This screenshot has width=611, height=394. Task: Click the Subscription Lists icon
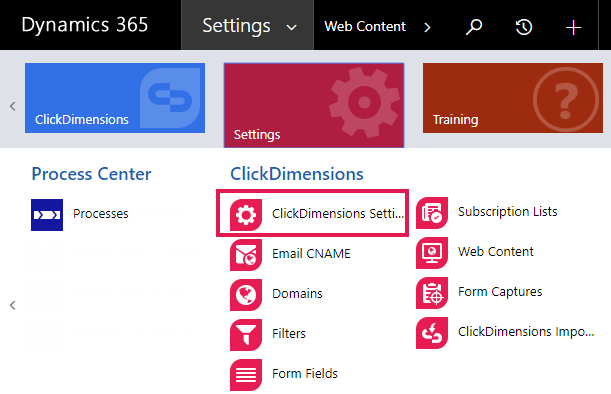click(x=432, y=213)
